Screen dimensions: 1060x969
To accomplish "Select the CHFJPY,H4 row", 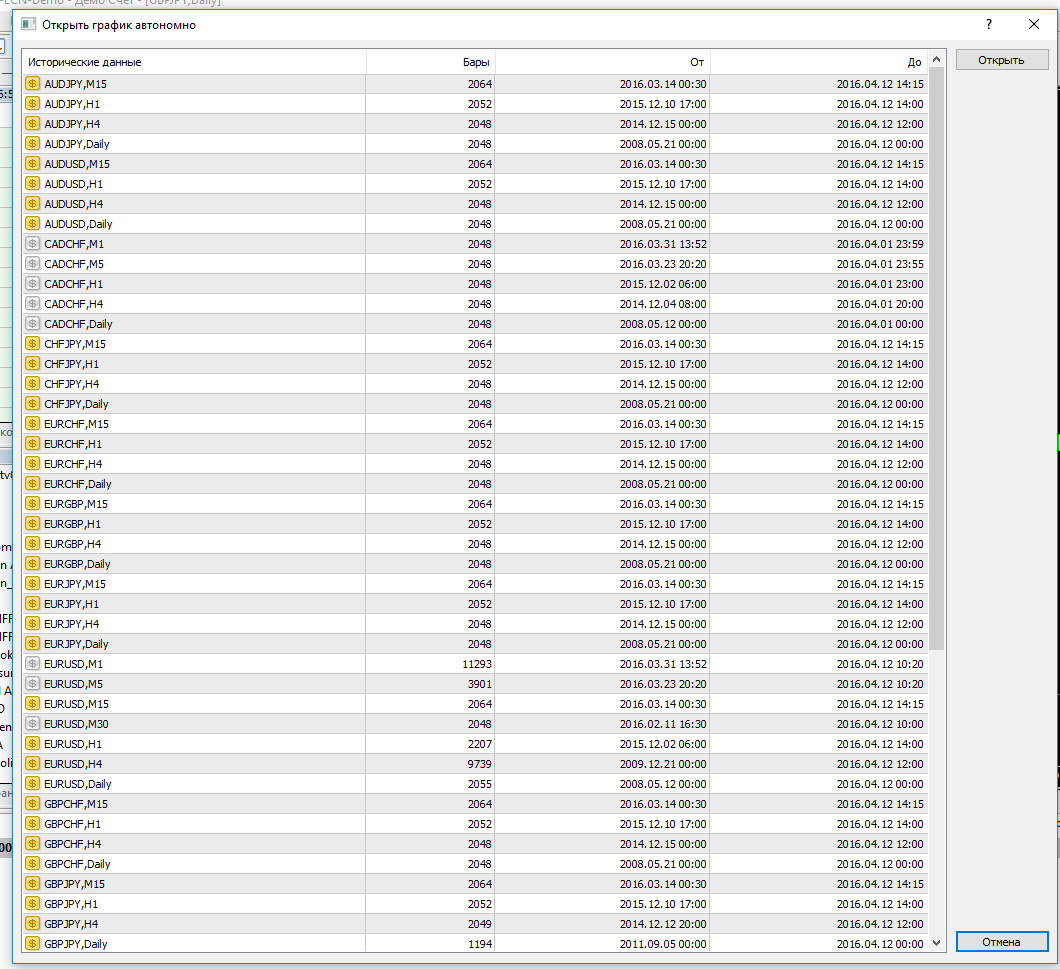I will (x=475, y=384).
